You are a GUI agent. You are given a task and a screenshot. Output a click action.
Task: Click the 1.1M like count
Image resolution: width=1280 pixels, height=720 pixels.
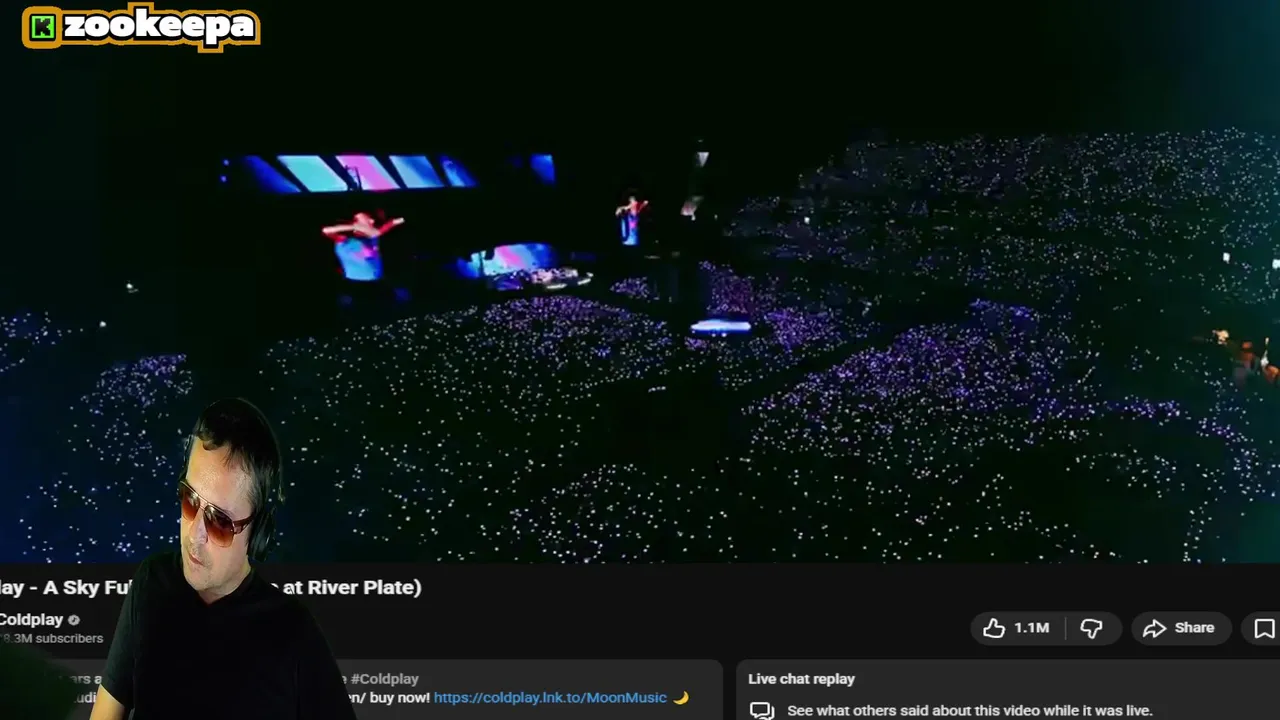tap(1031, 628)
